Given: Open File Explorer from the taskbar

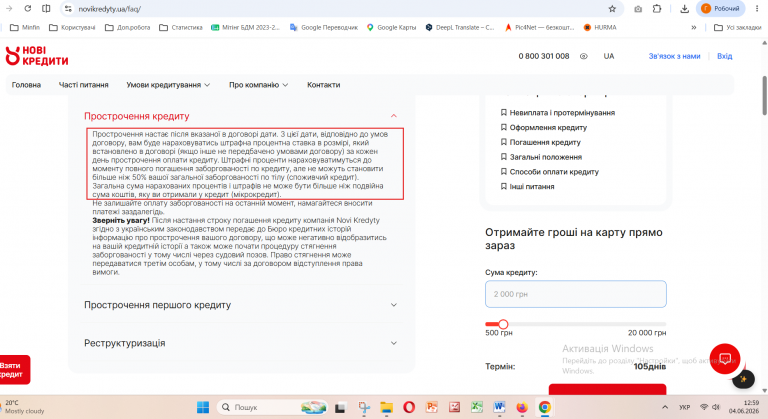Looking at the screenshot, I should tap(386, 407).
